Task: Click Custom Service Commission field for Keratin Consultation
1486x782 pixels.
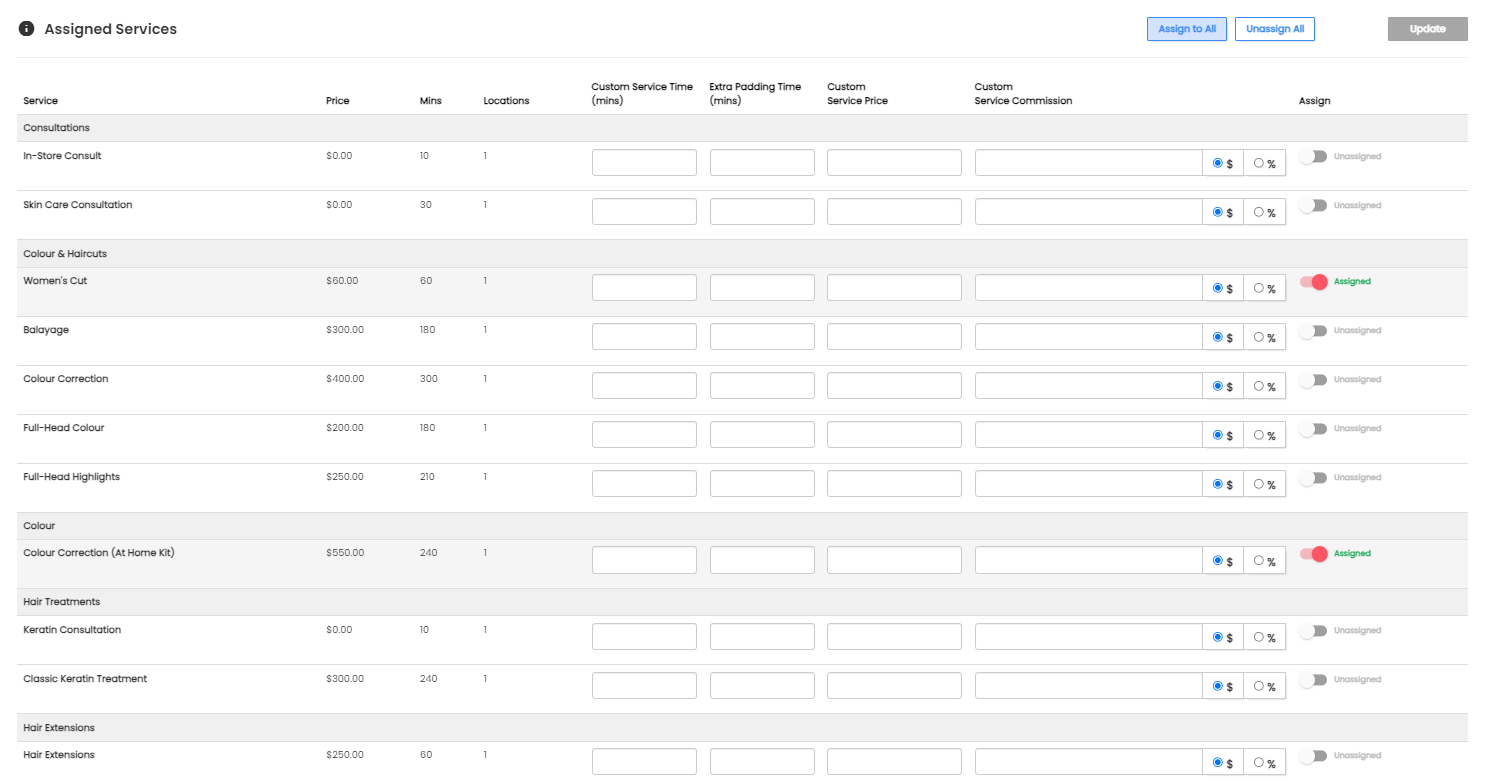Action: point(1088,637)
